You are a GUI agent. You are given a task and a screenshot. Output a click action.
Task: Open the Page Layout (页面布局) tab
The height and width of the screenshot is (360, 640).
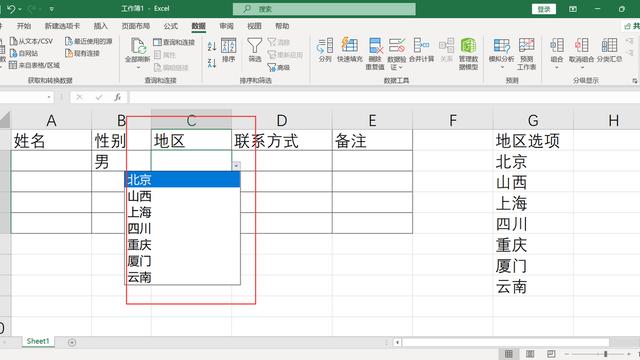point(136,26)
